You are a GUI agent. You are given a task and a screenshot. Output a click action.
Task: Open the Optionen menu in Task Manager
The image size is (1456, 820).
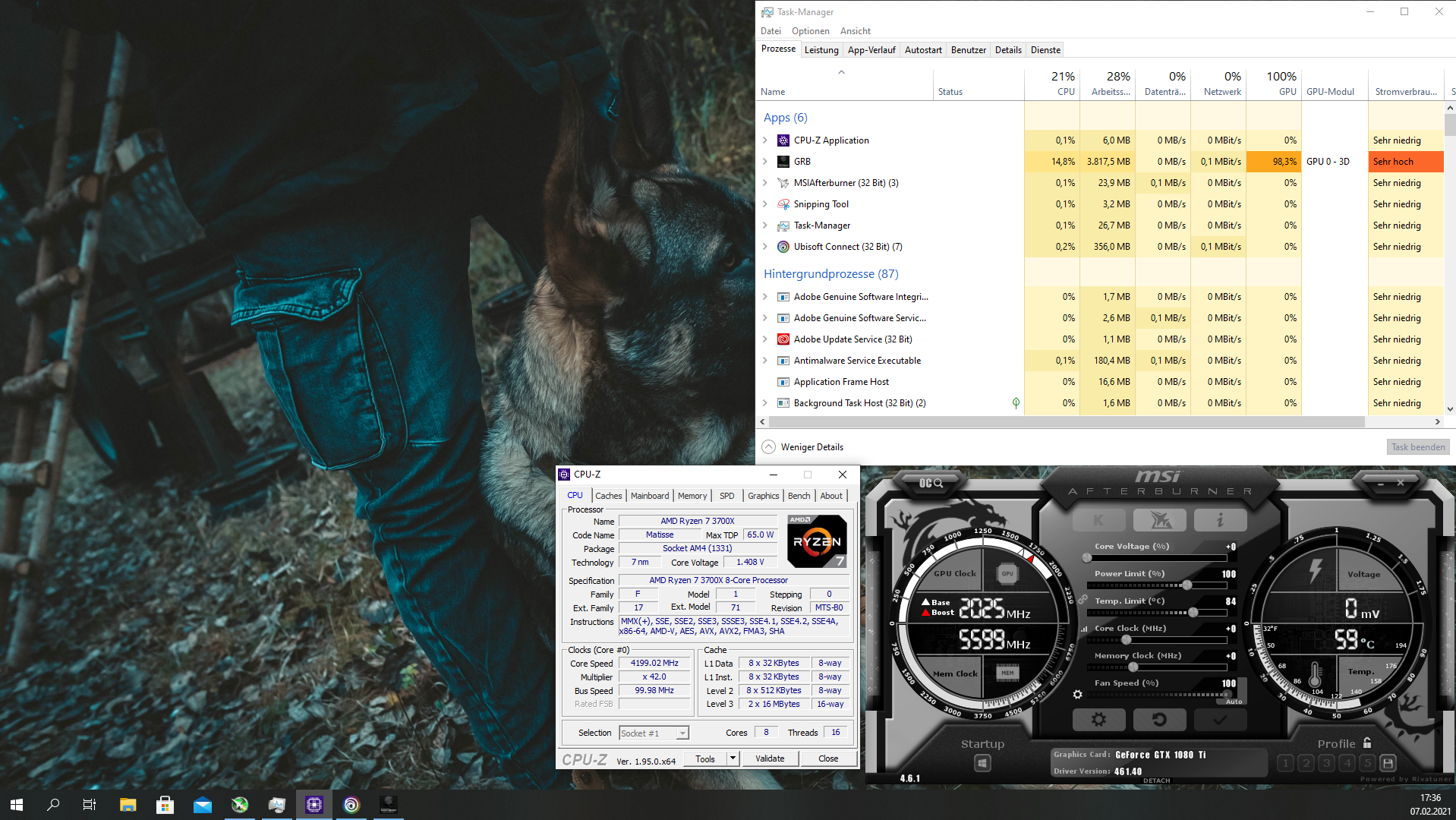pos(810,31)
